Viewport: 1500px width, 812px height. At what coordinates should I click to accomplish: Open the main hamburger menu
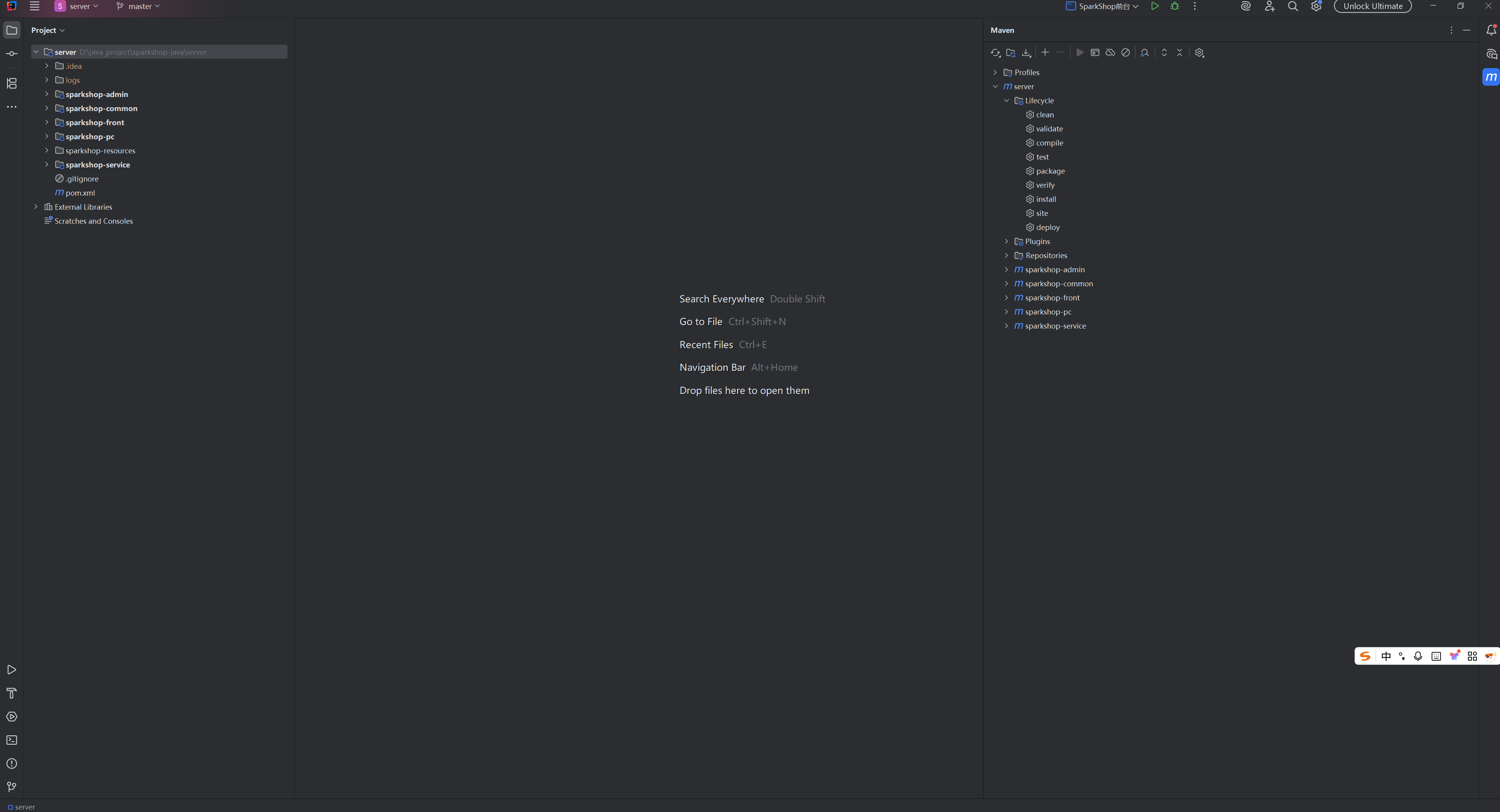click(x=34, y=6)
